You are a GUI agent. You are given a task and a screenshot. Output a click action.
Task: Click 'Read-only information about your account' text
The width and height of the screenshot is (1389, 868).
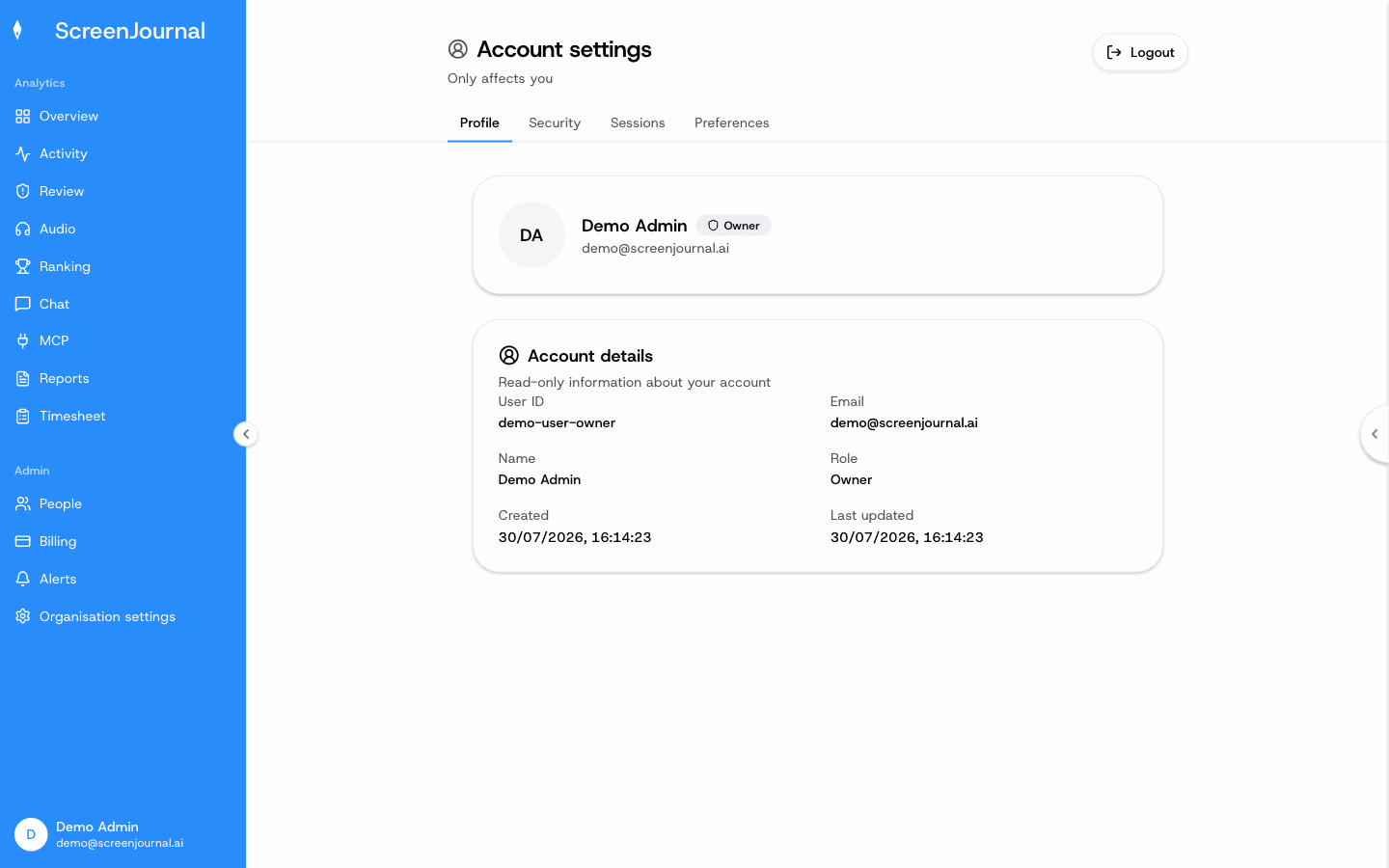point(635,383)
